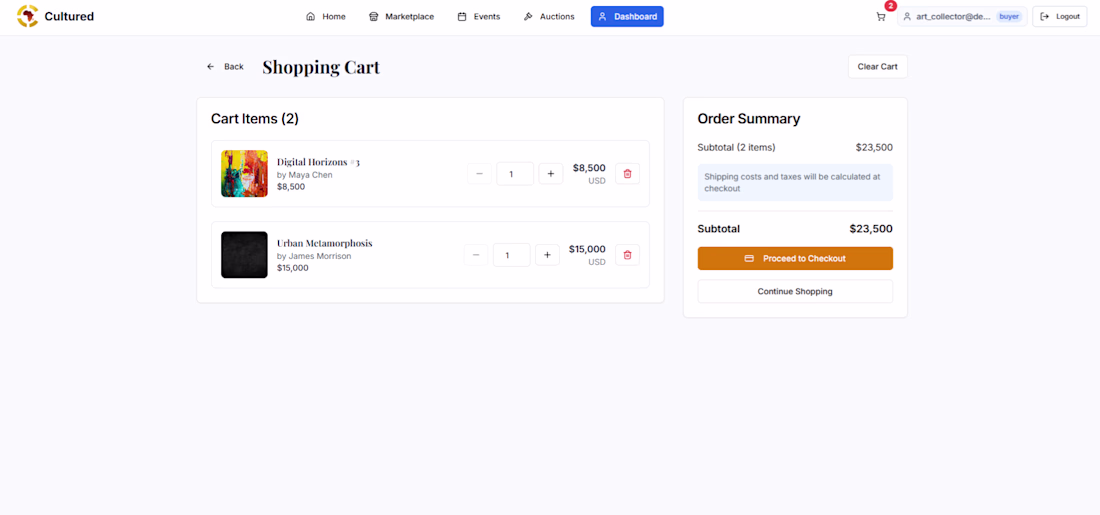This screenshot has width=1100, height=515.
Task: Click the Cultured logo icon
Action: tap(27, 16)
